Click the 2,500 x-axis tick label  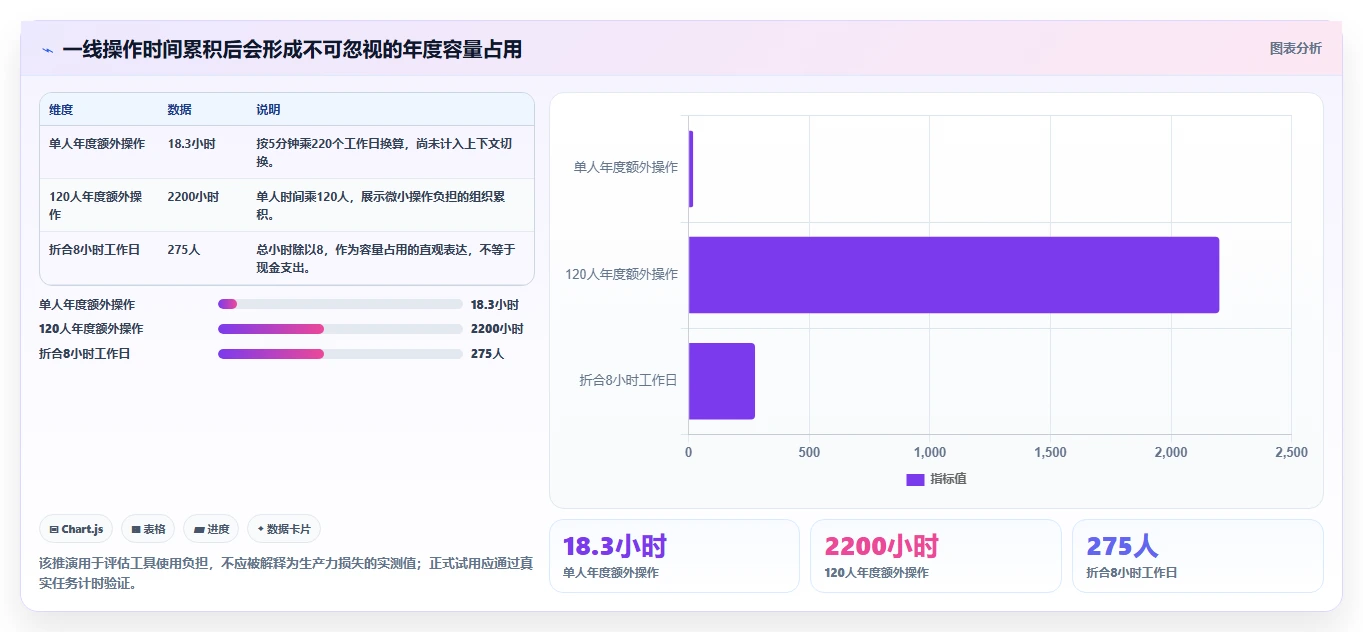pyautogui.click(x=1291, y=453)
